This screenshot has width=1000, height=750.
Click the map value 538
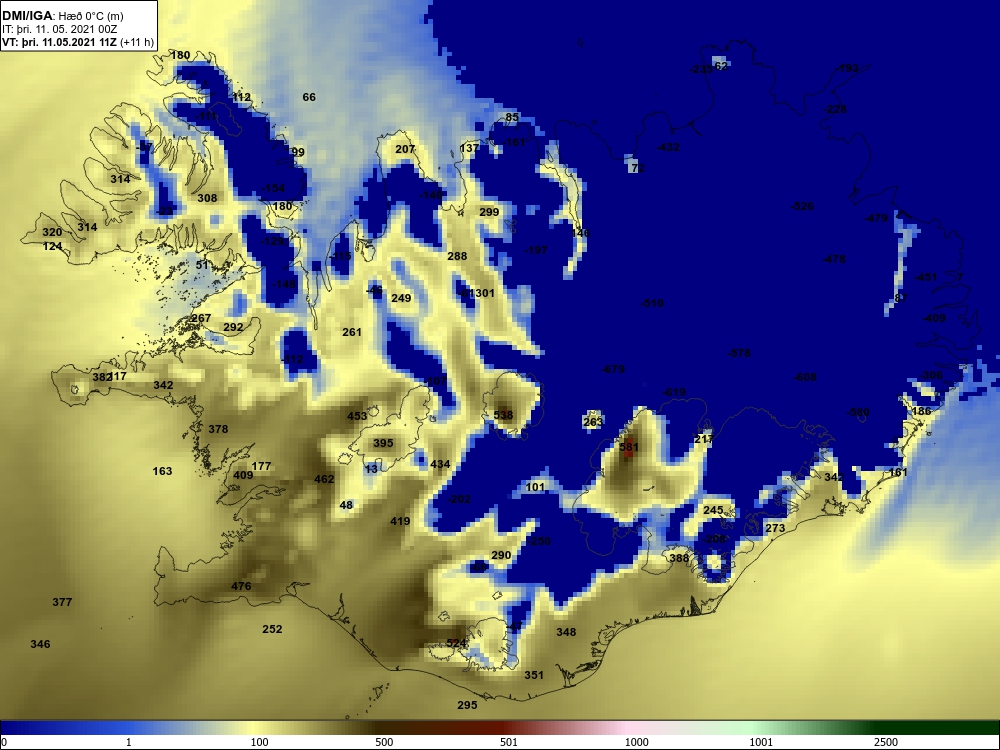[x=503, y=415]
